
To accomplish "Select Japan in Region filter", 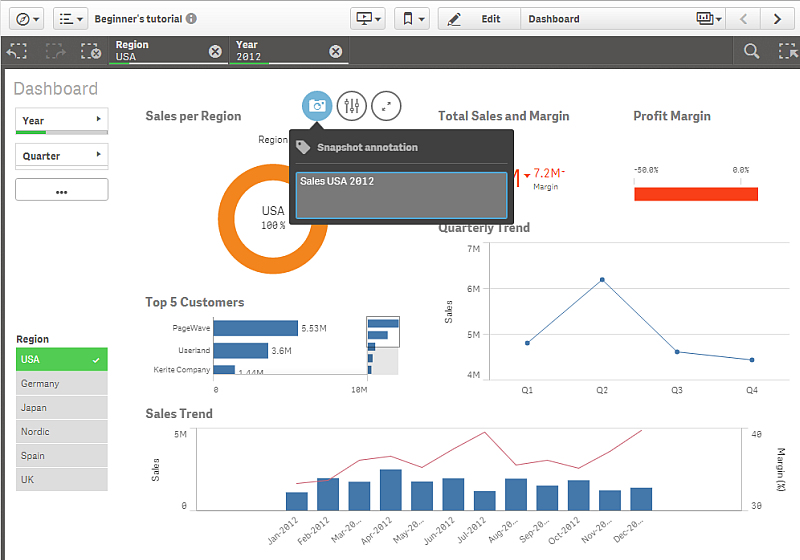I will click(61, 407).
